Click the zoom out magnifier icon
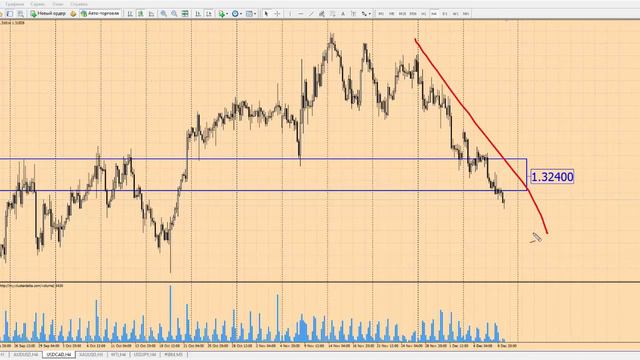 tap(174, 13)
